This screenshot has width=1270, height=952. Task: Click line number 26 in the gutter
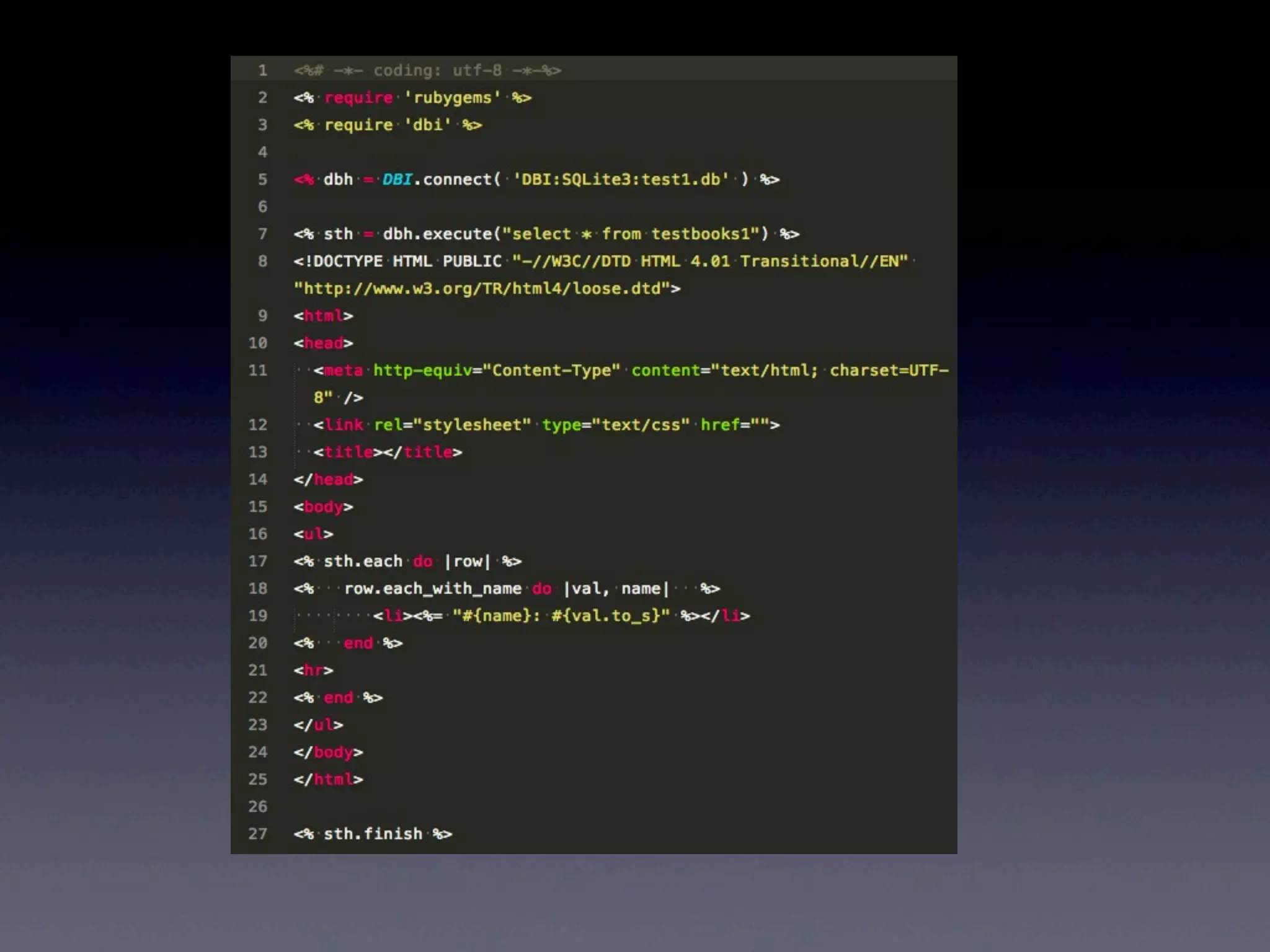click(x=258, y=807)
